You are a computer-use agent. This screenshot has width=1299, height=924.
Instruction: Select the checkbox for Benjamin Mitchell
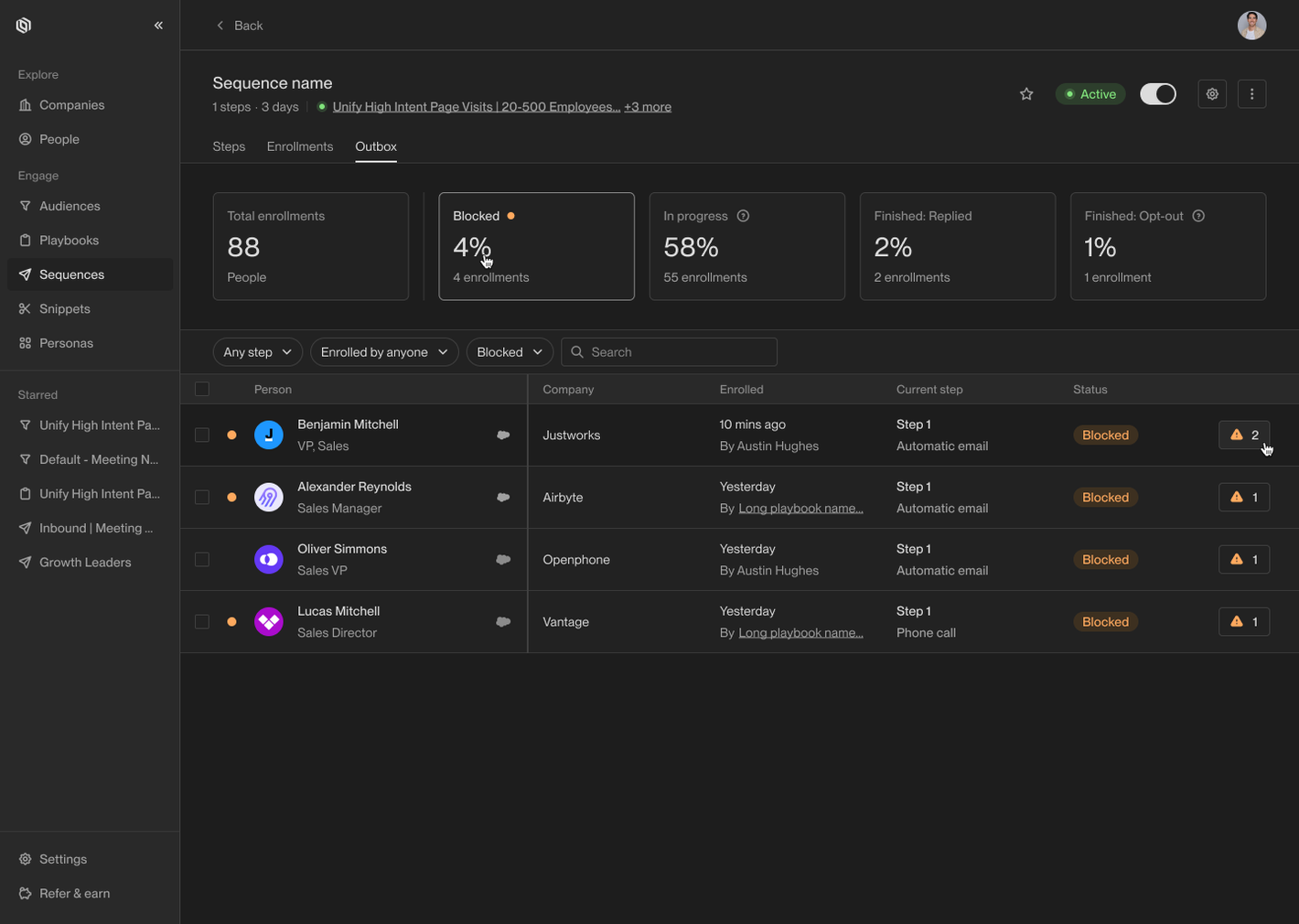[x=202, y=435]
